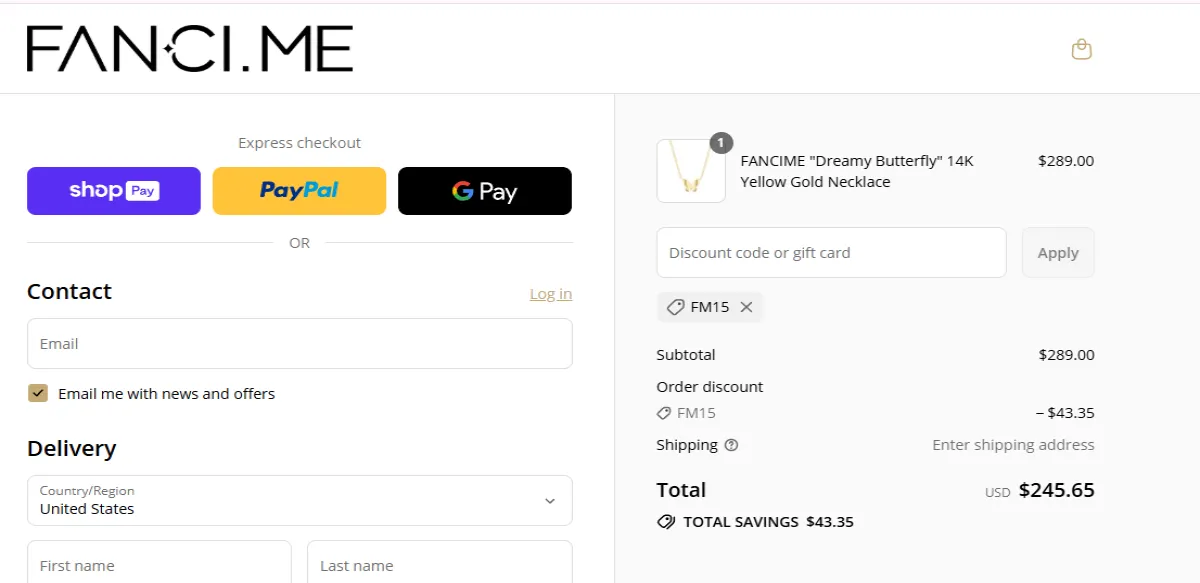The image size is (1200, 583).
Task: Click the USD currency label next to total
Action: 996,491
